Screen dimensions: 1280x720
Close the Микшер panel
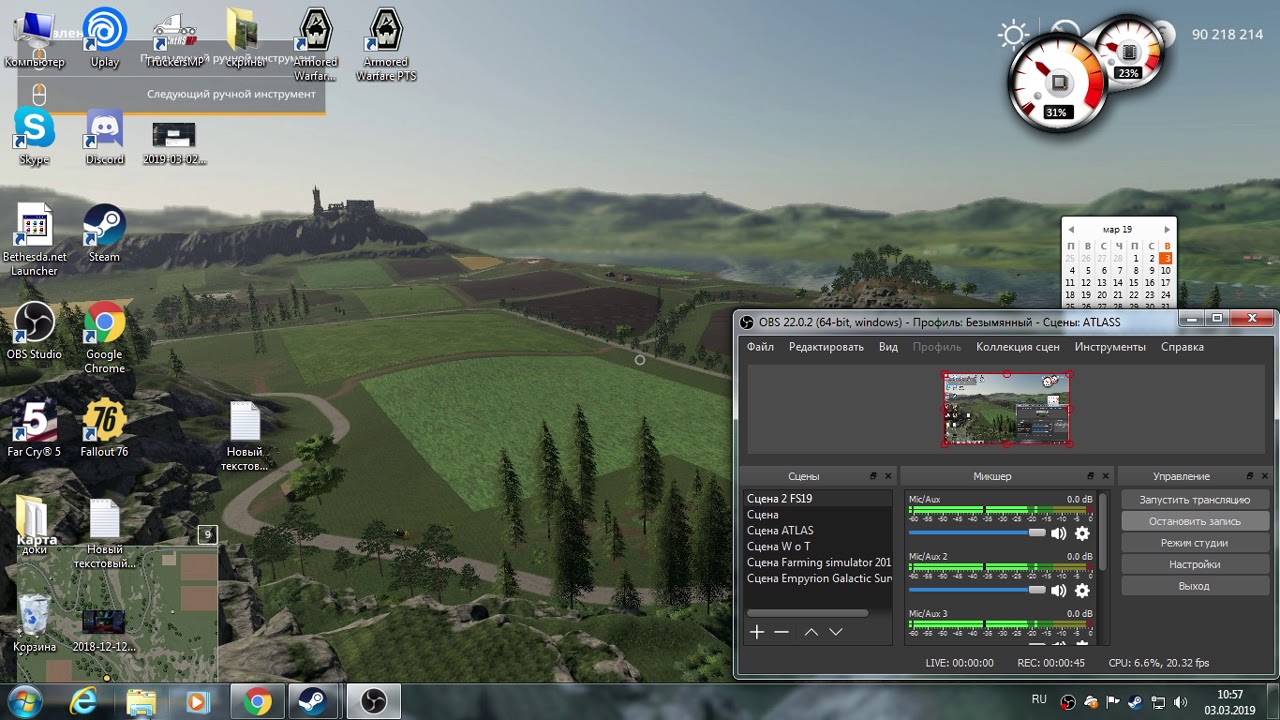click(1106, 476)
